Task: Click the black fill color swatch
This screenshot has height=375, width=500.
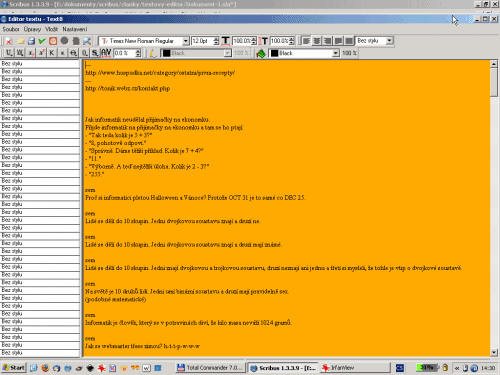Action: (274, 53)
